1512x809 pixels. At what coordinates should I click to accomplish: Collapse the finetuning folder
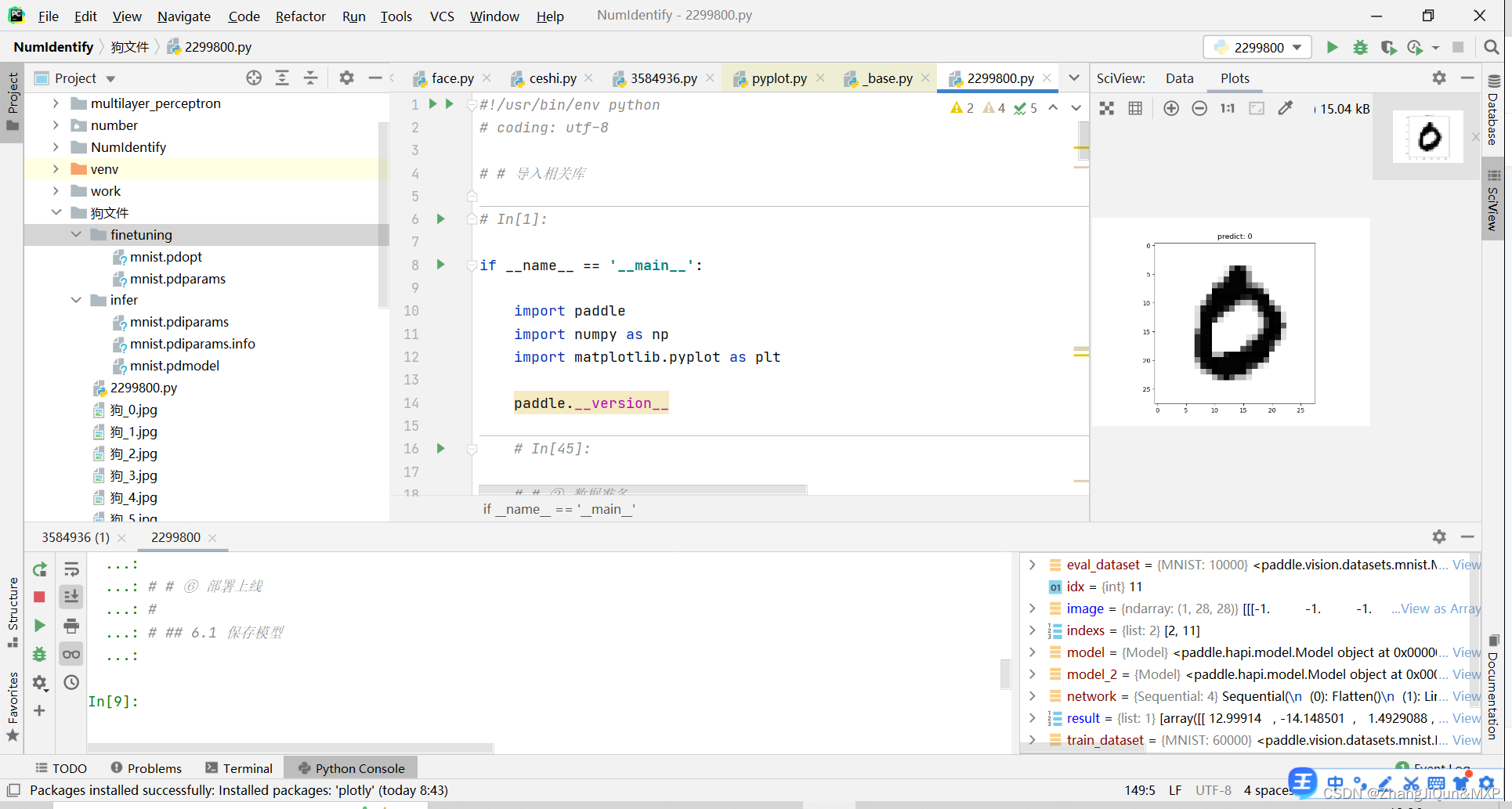76,234
